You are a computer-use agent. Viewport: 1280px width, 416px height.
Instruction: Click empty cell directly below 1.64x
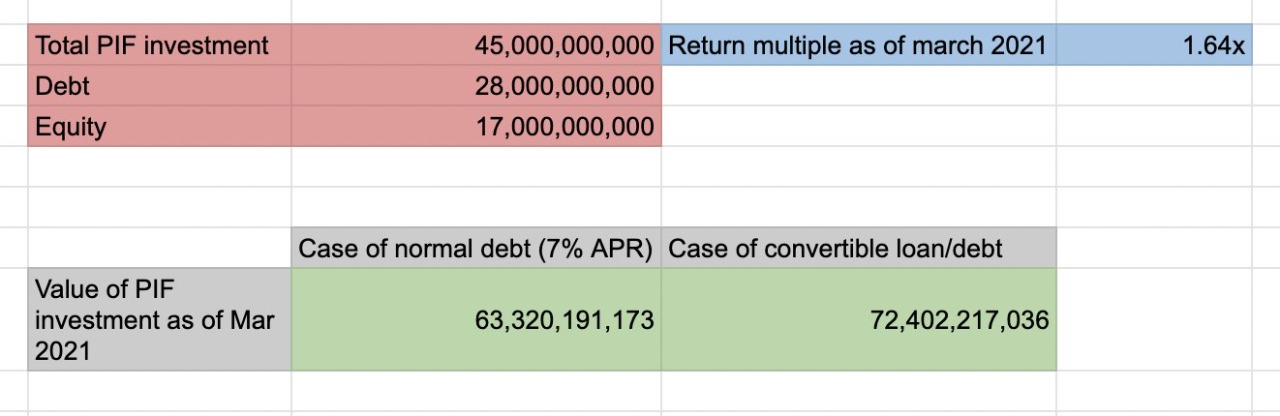coord(1153,86)
